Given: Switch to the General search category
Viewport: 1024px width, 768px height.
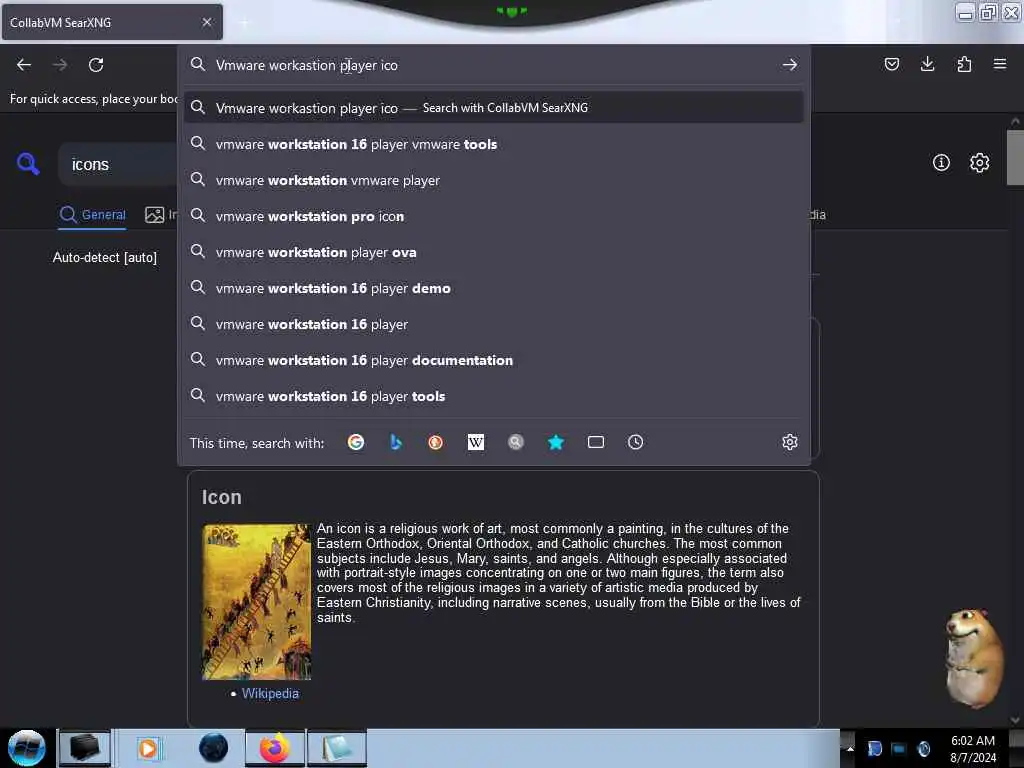Looking at the screenshot, I should pos(92,214).
